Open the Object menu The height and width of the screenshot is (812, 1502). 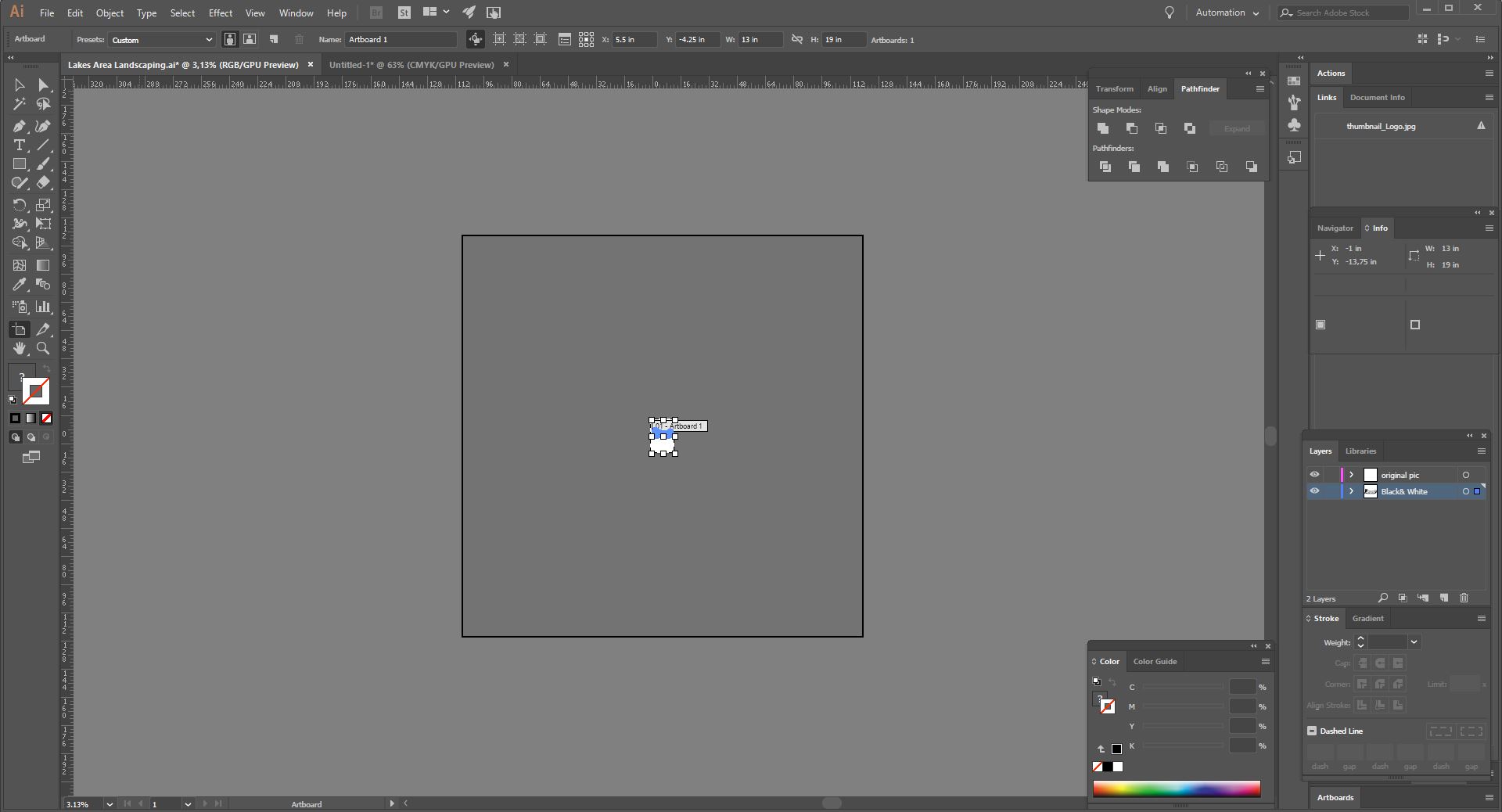point(110,13)
